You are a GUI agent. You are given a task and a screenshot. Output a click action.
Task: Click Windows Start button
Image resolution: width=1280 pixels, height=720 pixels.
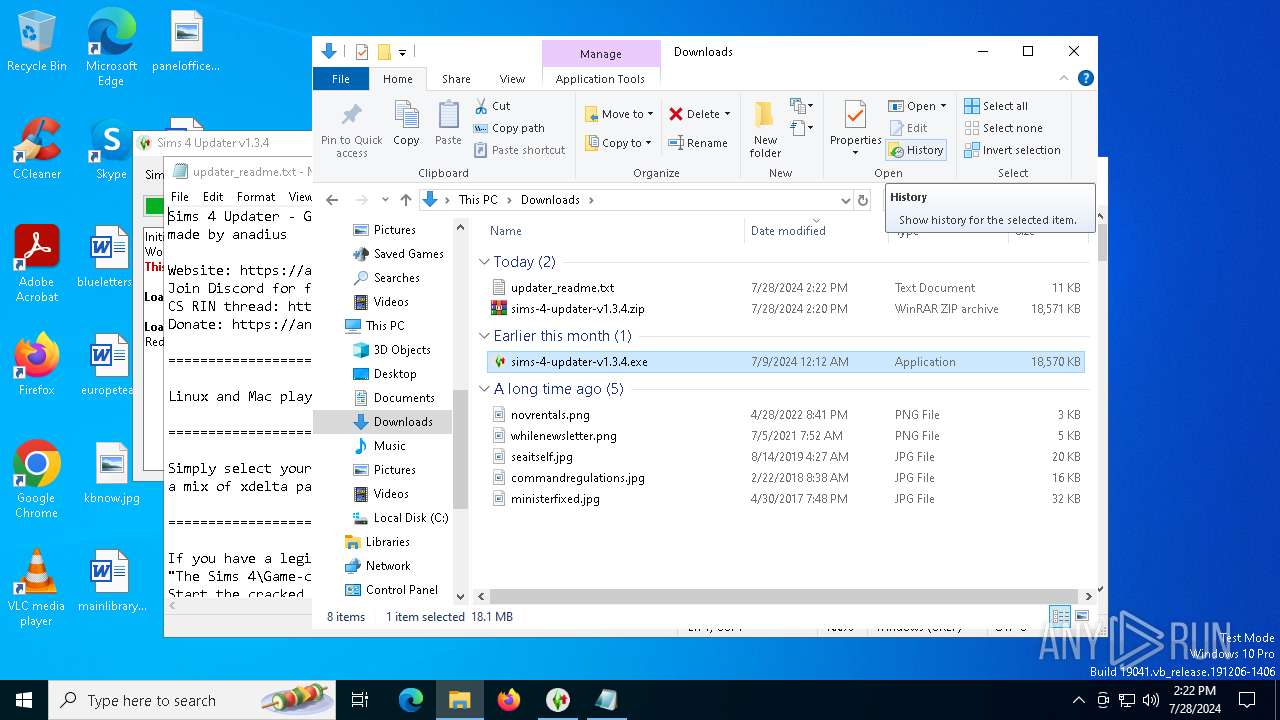click(24, 700)
